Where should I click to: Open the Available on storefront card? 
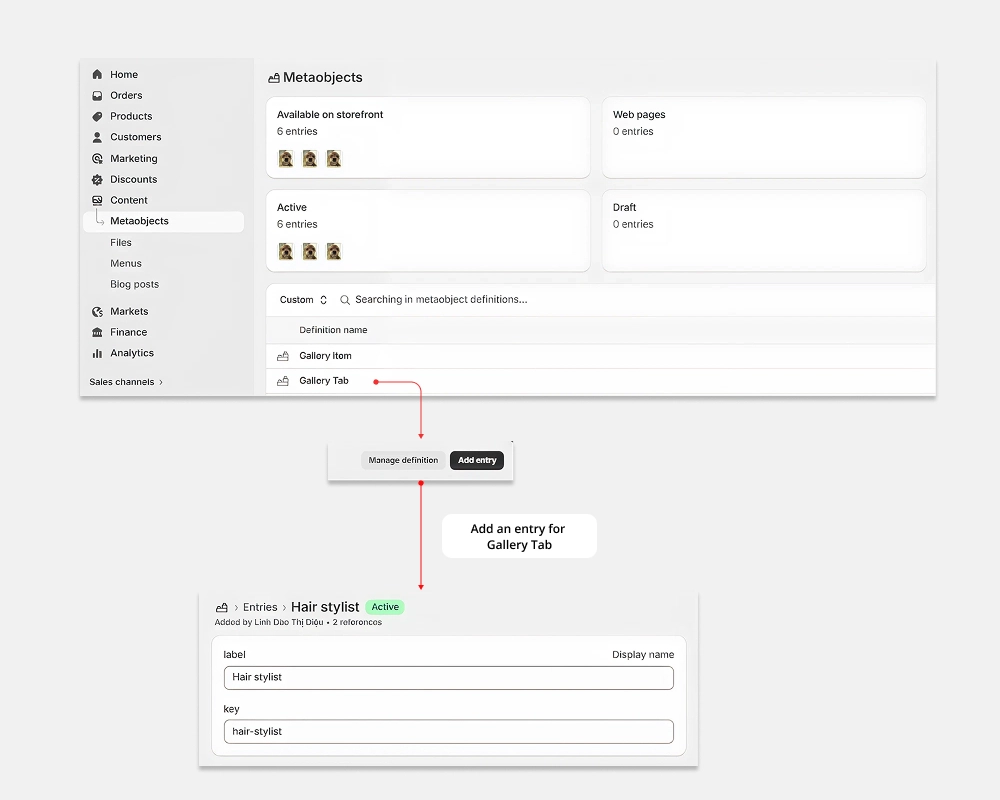[428, 137]
